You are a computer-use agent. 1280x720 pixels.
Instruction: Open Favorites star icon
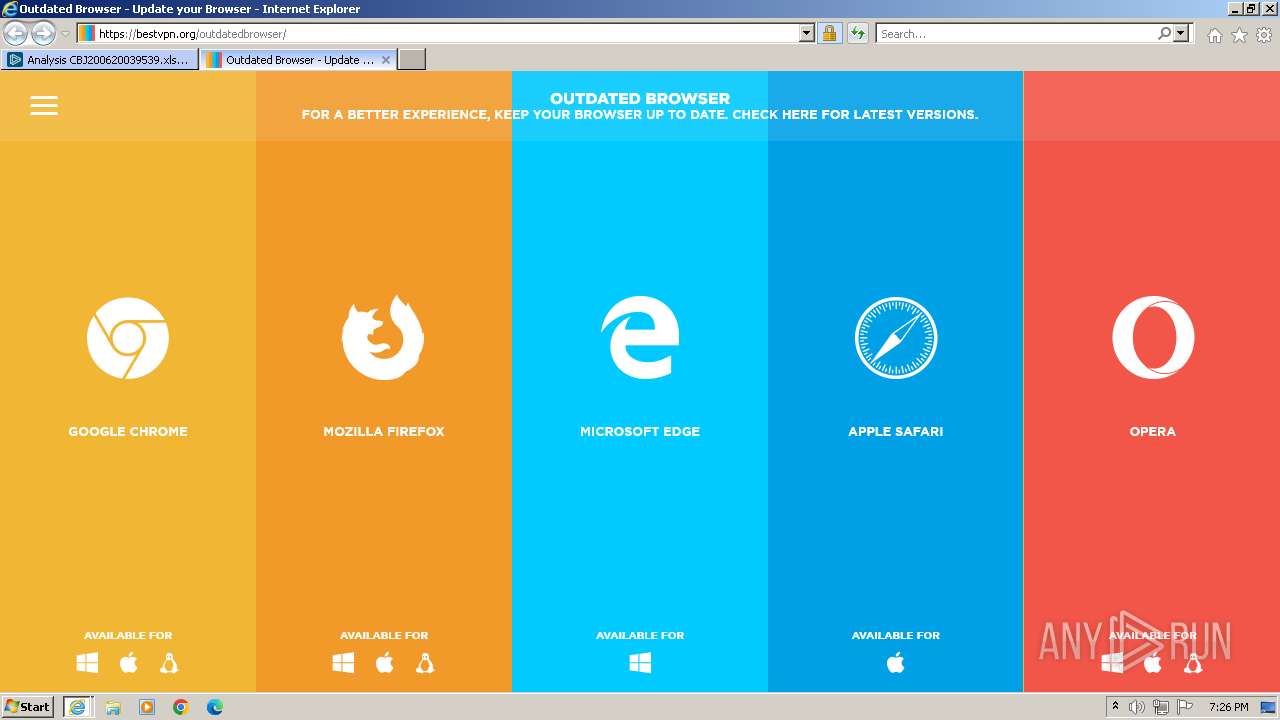pyautogui.click(x=1239, y=35)
